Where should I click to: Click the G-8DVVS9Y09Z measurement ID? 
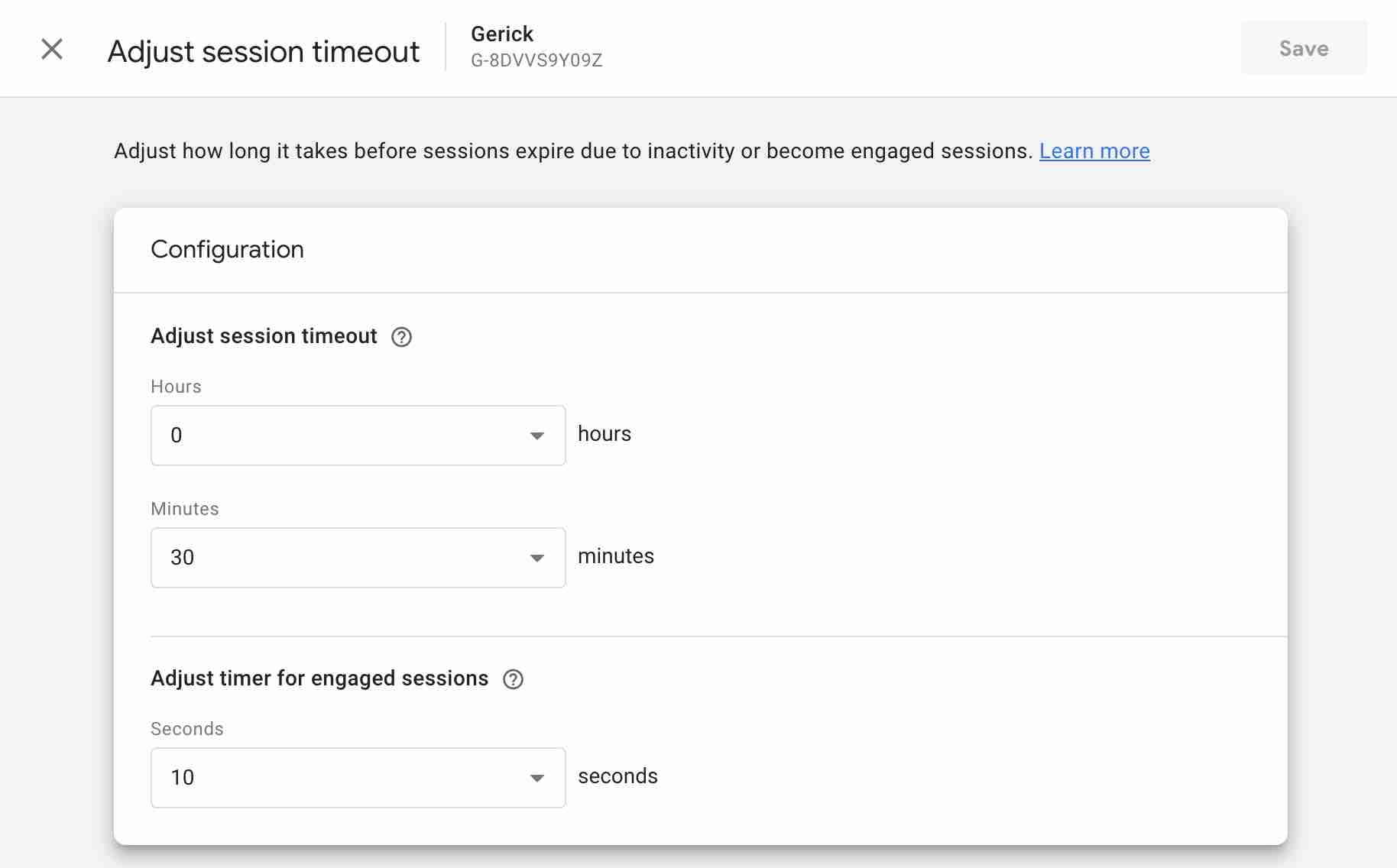(x=536, y=60)
